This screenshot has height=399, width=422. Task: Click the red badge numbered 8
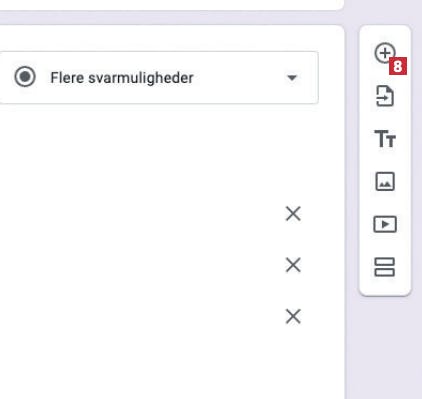pyautogui.click(x=398, y=66)
